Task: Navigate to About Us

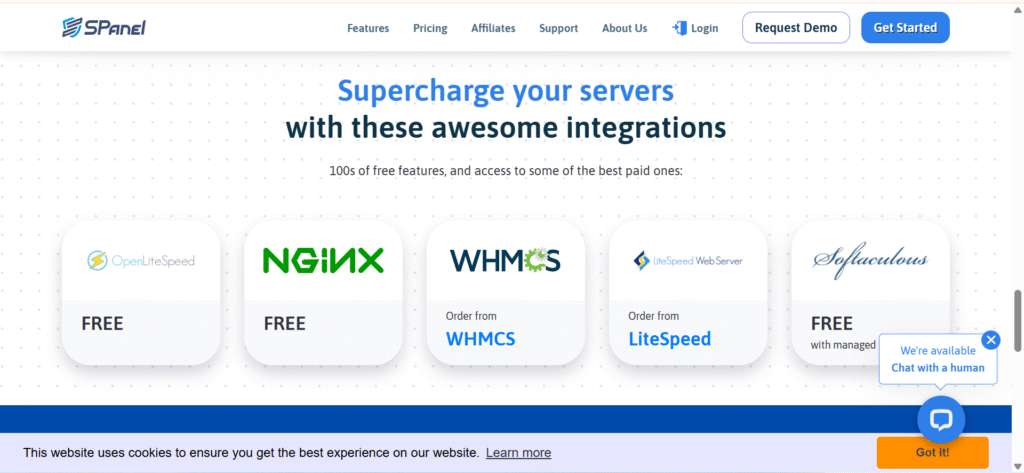Action: click(624, 28)
